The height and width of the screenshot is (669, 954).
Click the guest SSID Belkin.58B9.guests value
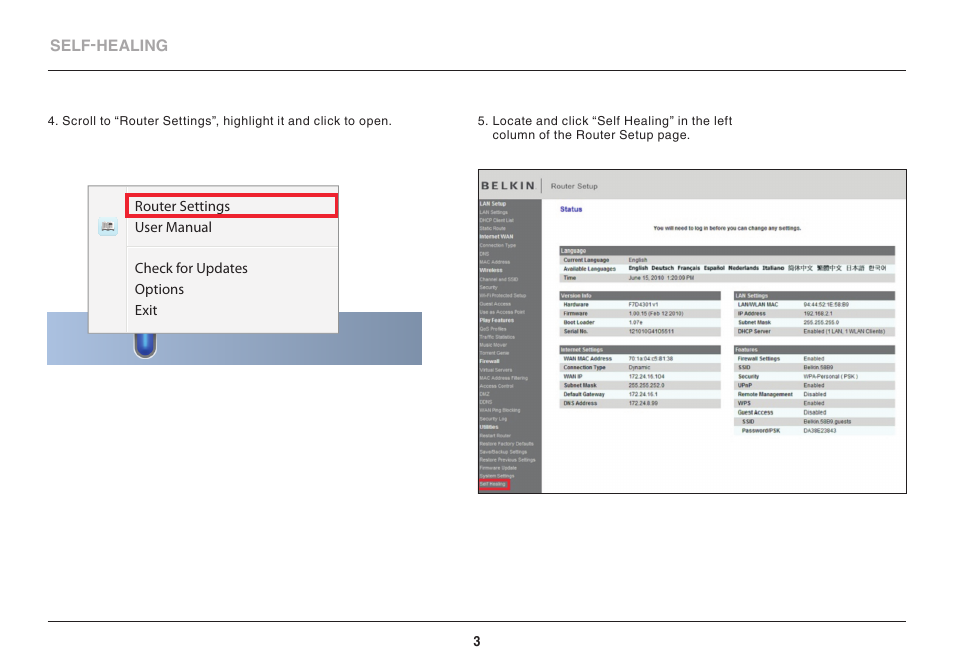click(827, 421)
